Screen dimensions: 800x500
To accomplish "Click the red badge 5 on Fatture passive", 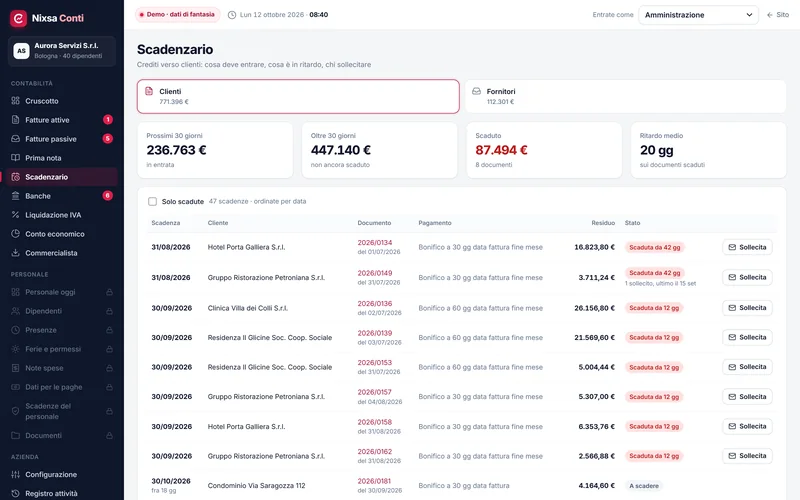I will point(108,139).
